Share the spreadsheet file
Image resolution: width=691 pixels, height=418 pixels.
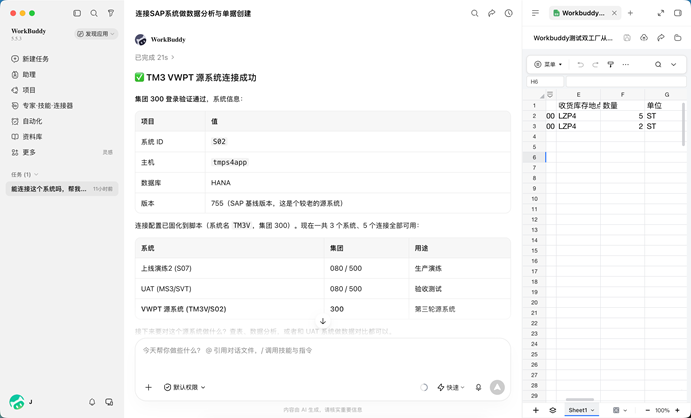pos(661,38)
